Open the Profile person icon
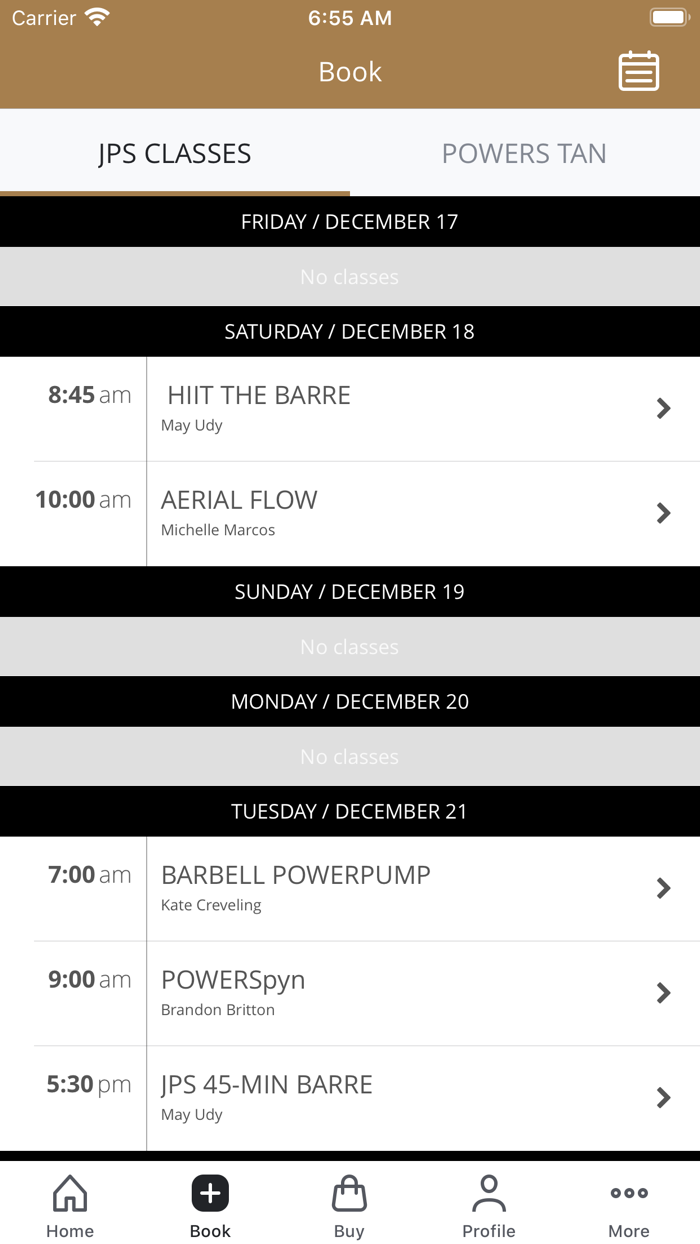The width and height of the screenshot is (700, 1244). [489, 1193]
